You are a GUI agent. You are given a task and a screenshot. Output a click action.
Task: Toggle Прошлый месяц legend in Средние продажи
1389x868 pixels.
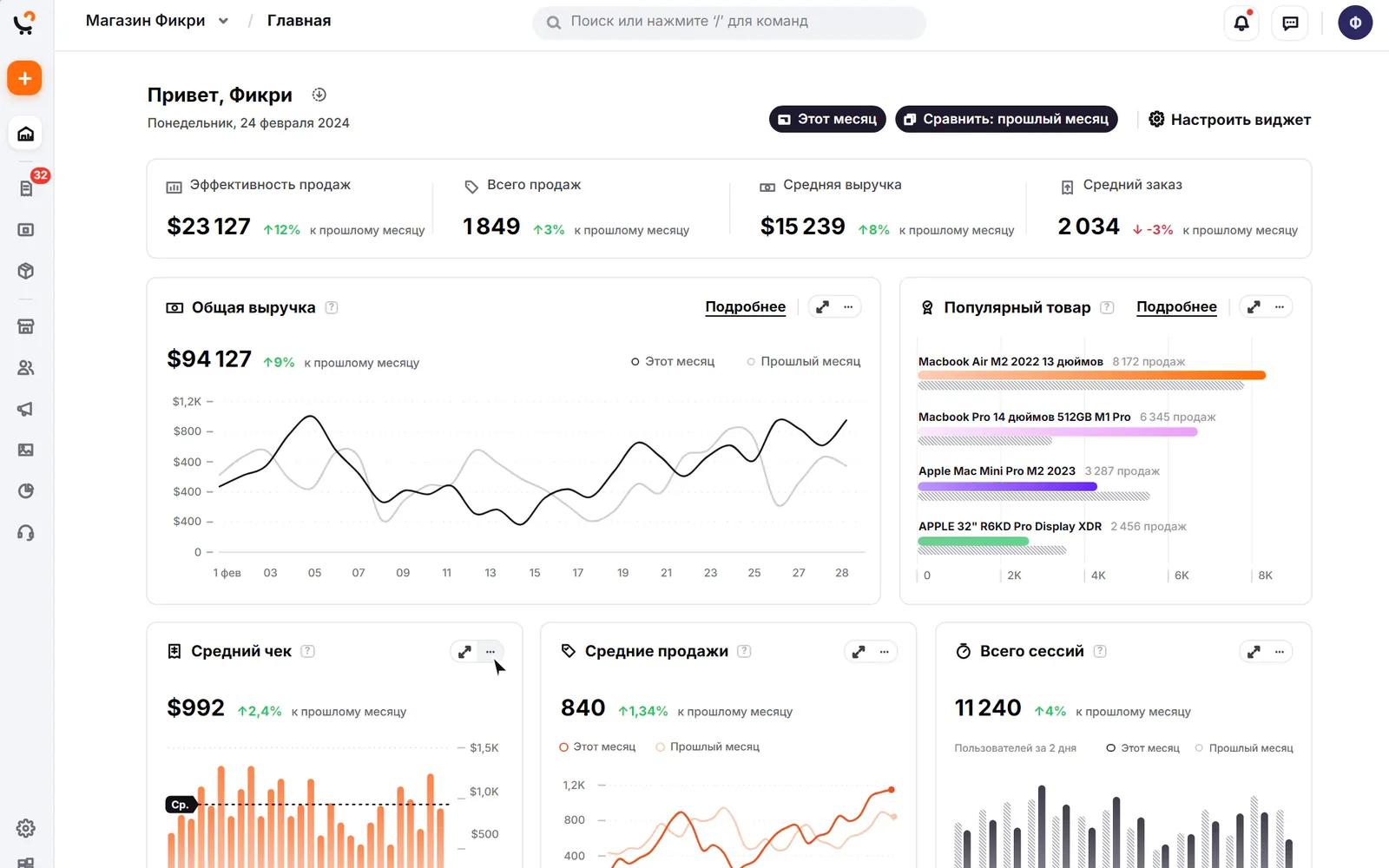click(708, 746)
